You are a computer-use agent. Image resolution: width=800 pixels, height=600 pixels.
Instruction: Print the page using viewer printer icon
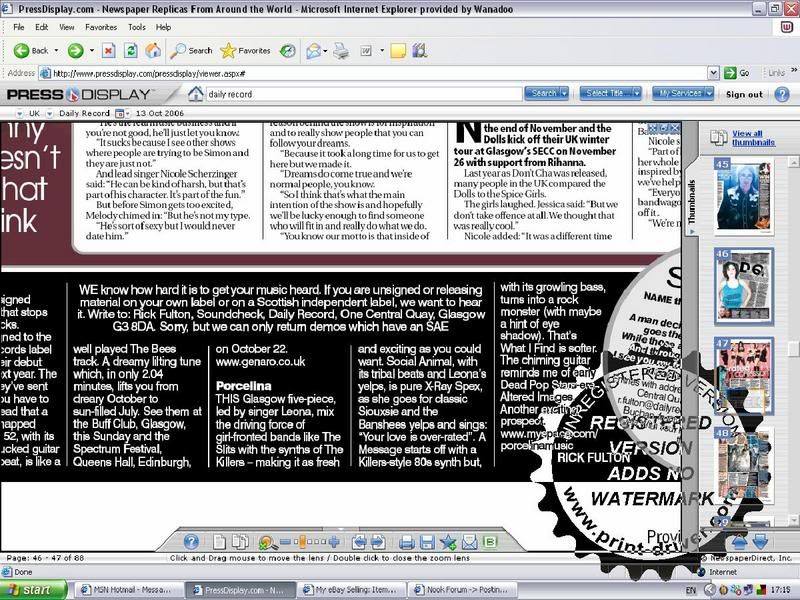coord(406,542)
